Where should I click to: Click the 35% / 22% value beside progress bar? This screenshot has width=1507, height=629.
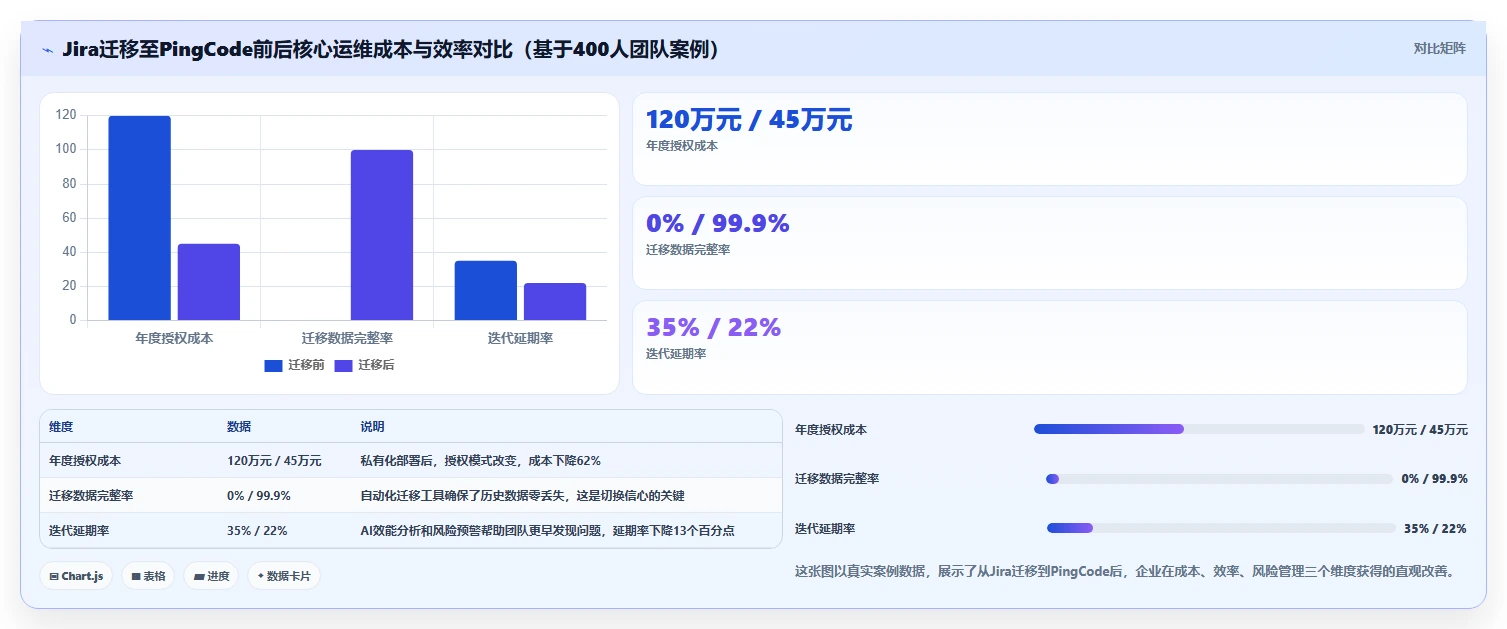point(1435,529)
